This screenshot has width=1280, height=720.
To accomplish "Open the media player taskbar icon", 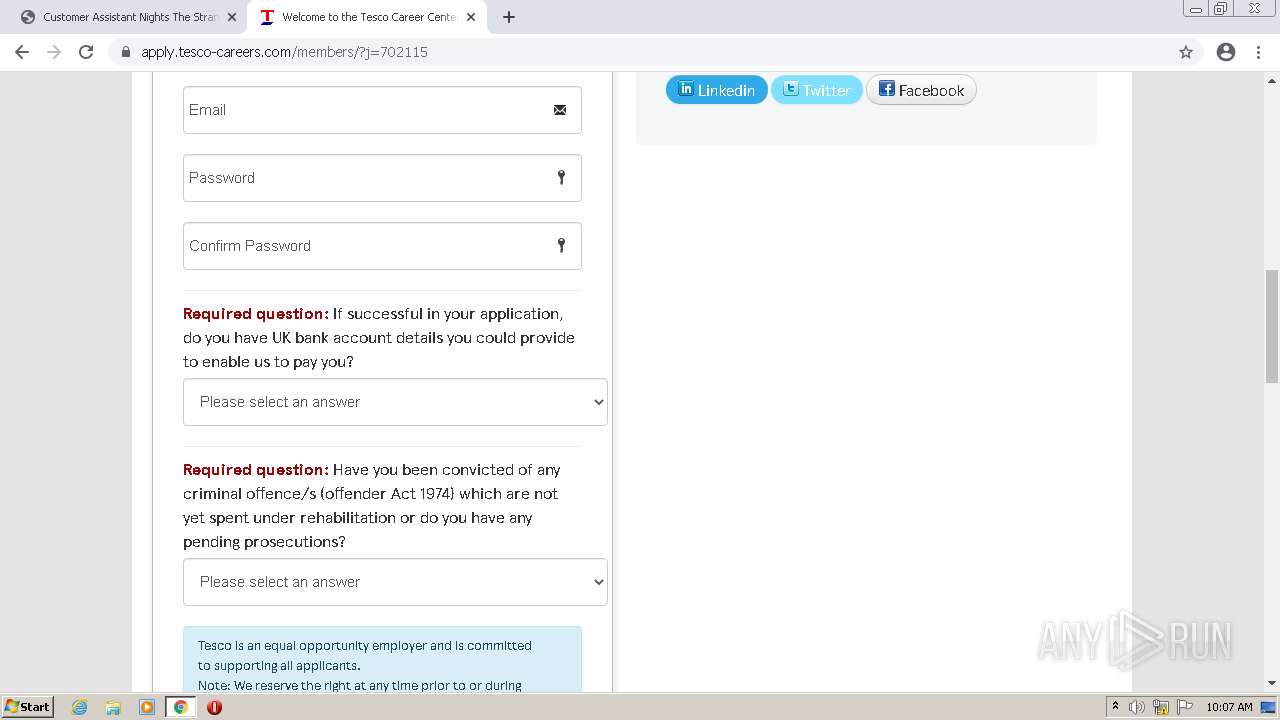I will [147, 707].
